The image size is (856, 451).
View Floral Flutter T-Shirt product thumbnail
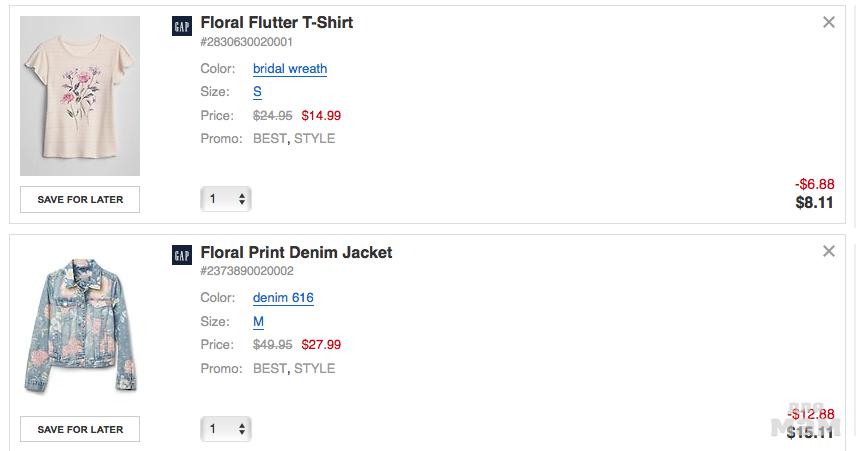tap(80, 104)
